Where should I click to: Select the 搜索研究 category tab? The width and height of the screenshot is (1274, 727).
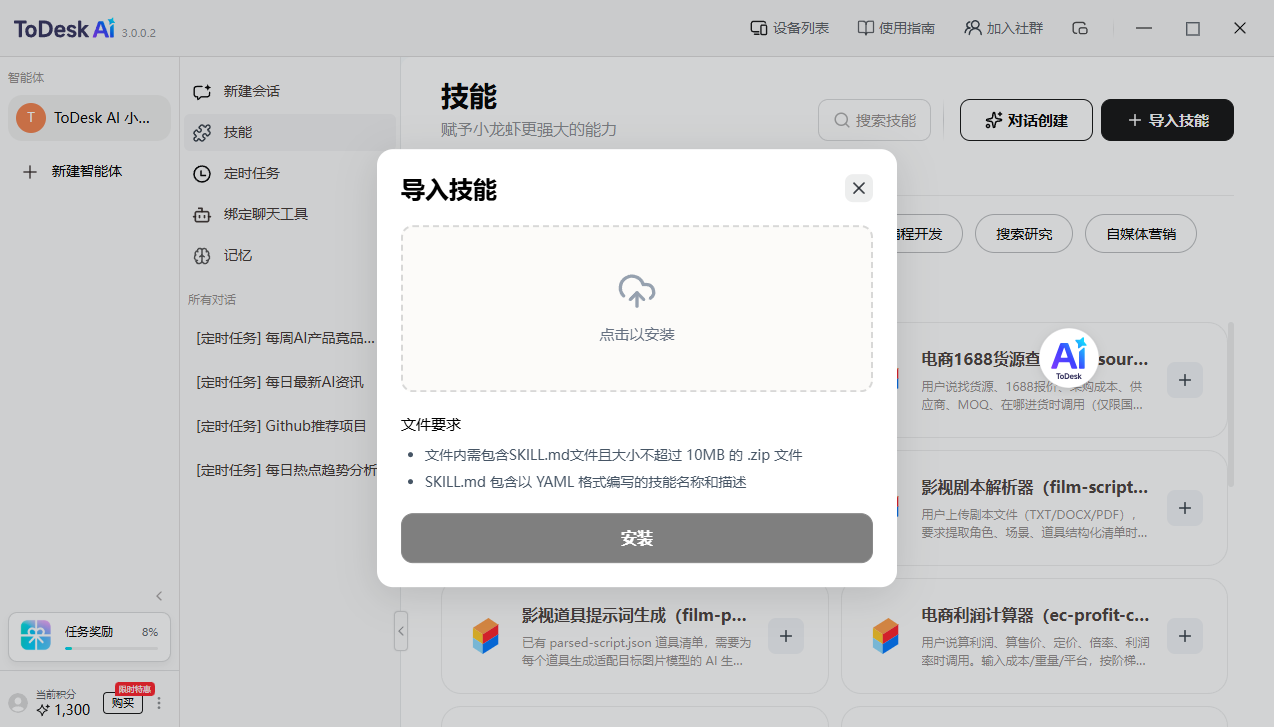point(1024,234)
